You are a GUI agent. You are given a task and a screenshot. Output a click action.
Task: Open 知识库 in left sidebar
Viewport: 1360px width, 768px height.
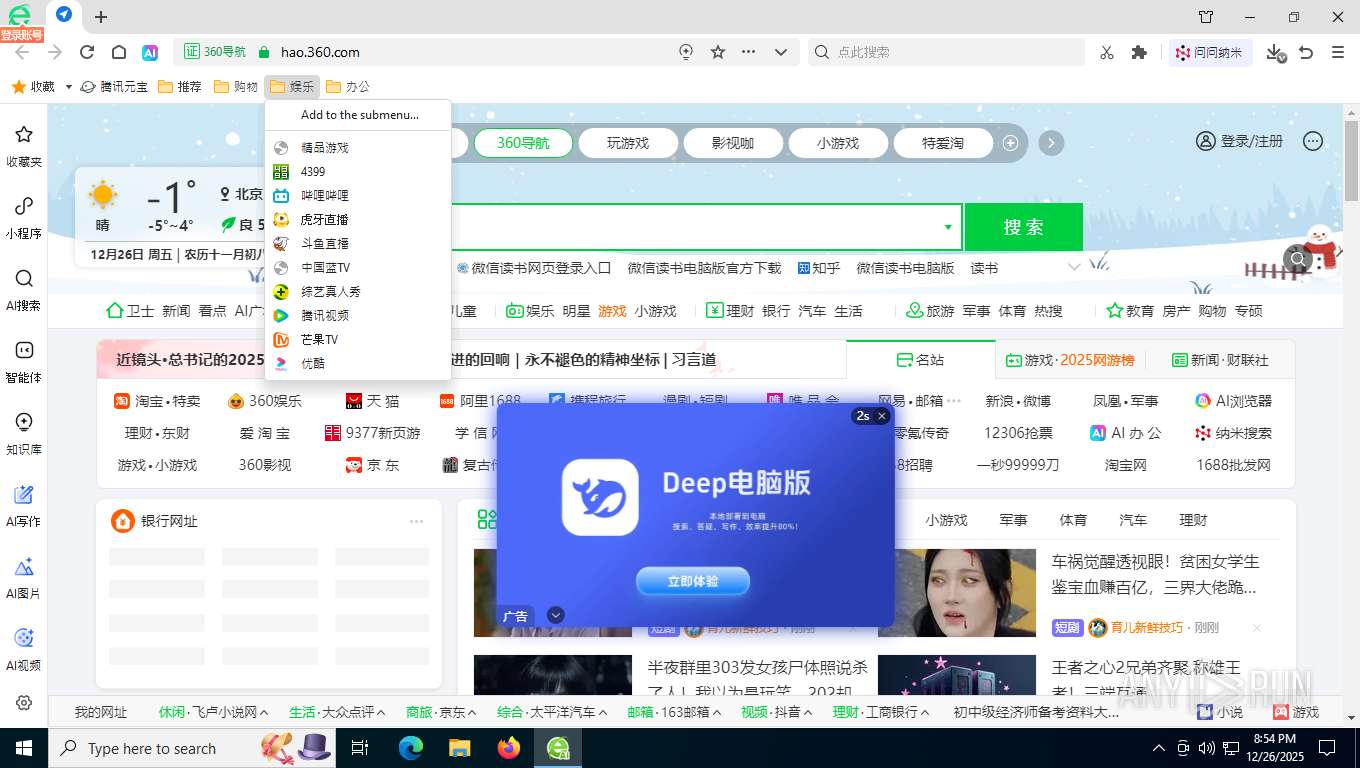click(24, 434)
